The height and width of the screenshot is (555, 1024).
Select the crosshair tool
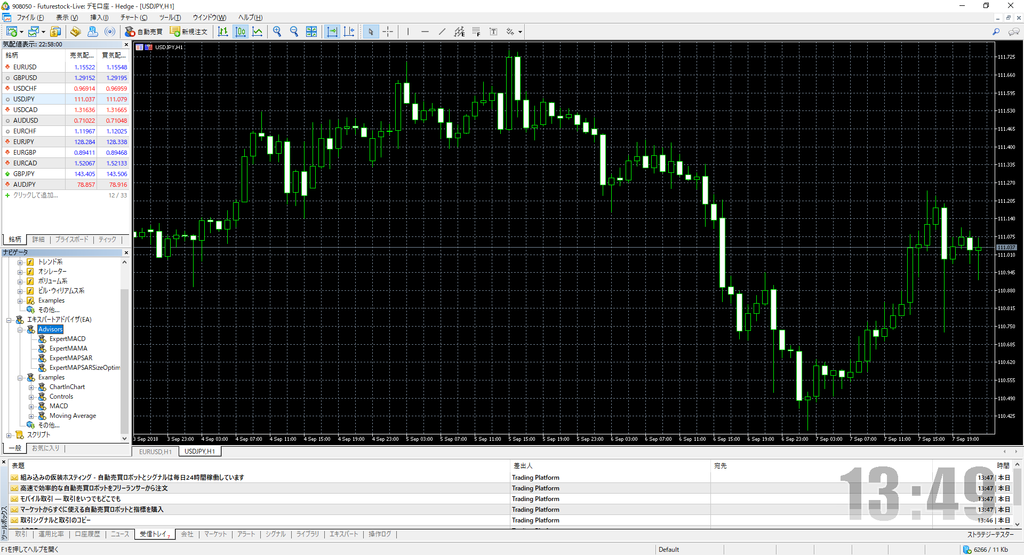tap(388, 31)
